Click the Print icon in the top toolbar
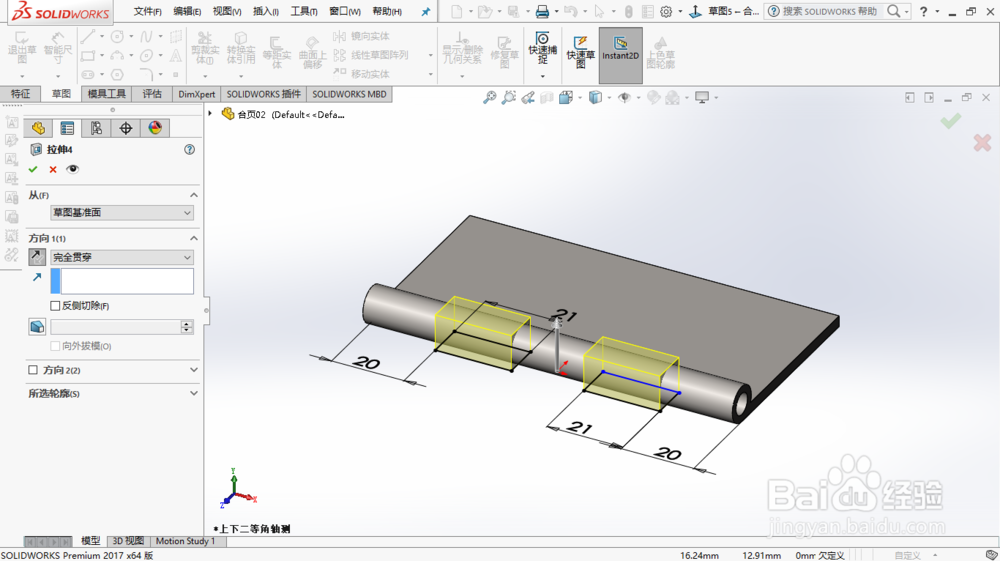 542,11
